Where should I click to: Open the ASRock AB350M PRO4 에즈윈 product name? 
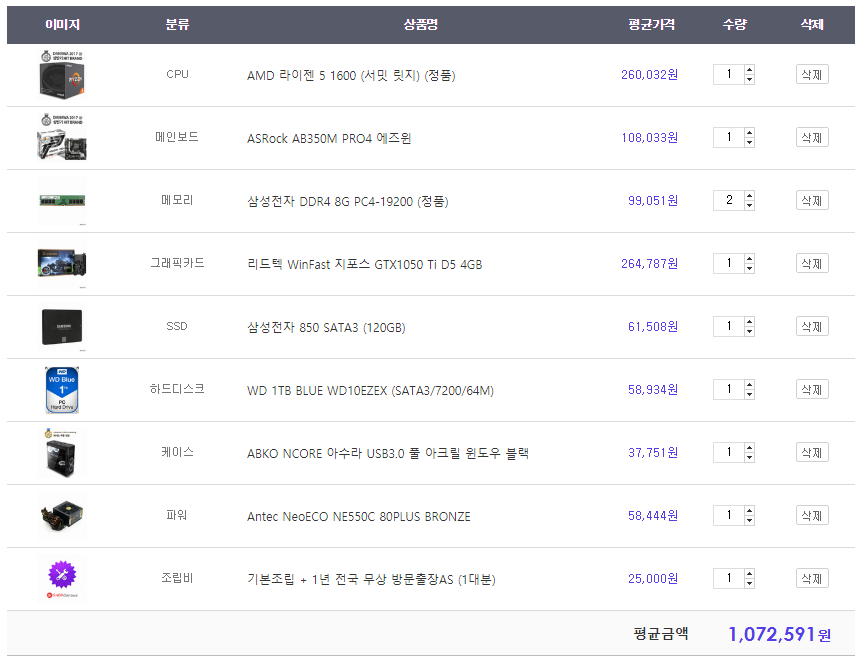tap(329, 138)
